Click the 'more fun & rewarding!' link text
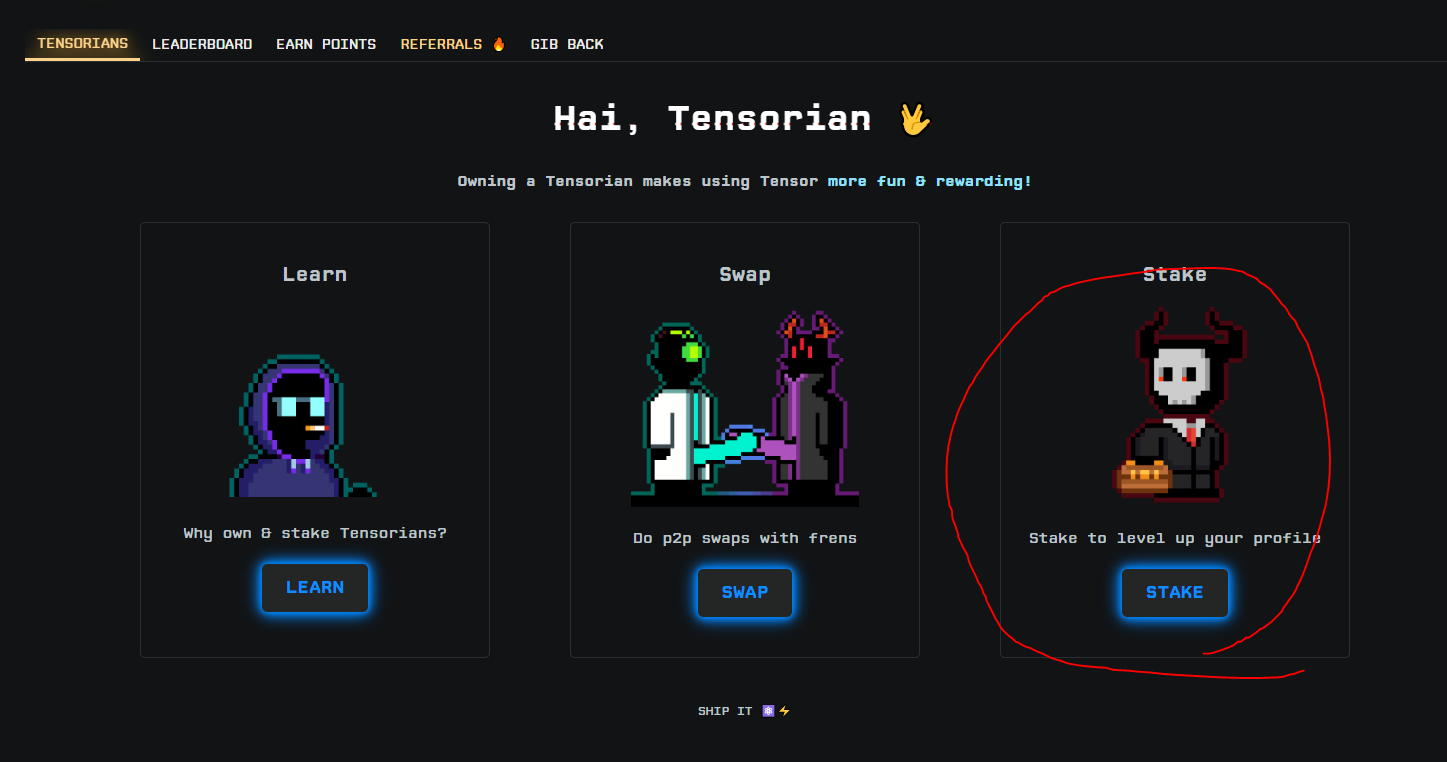Viewport: 1447px width, 762px height. (x=930, y=181)
